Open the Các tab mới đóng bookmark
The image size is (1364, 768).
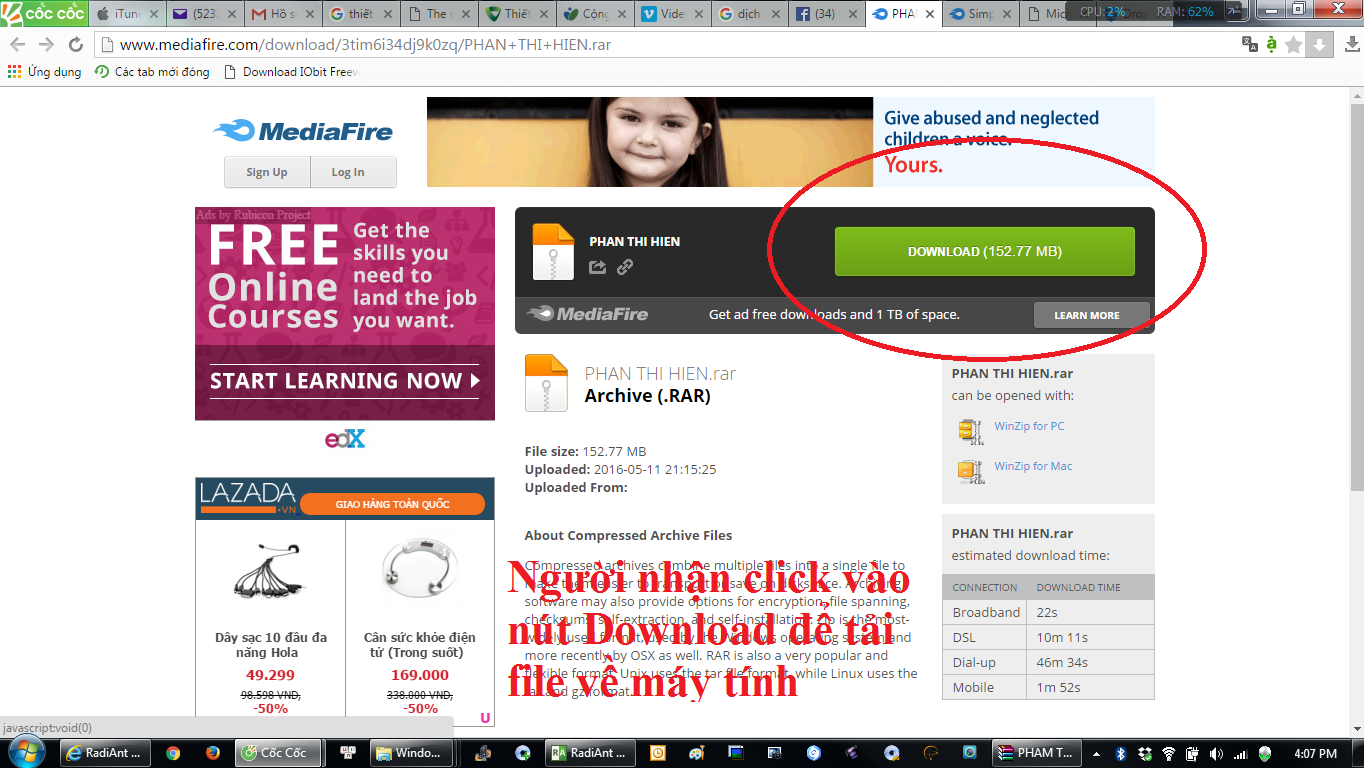tap(152, 72)
